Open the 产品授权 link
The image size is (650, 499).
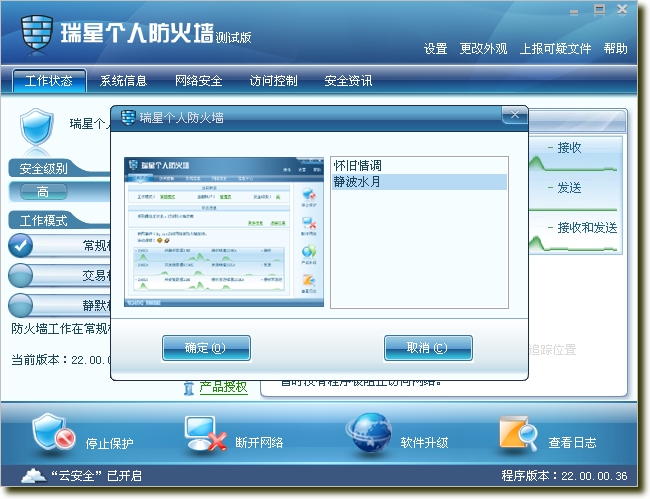point(223,387)
